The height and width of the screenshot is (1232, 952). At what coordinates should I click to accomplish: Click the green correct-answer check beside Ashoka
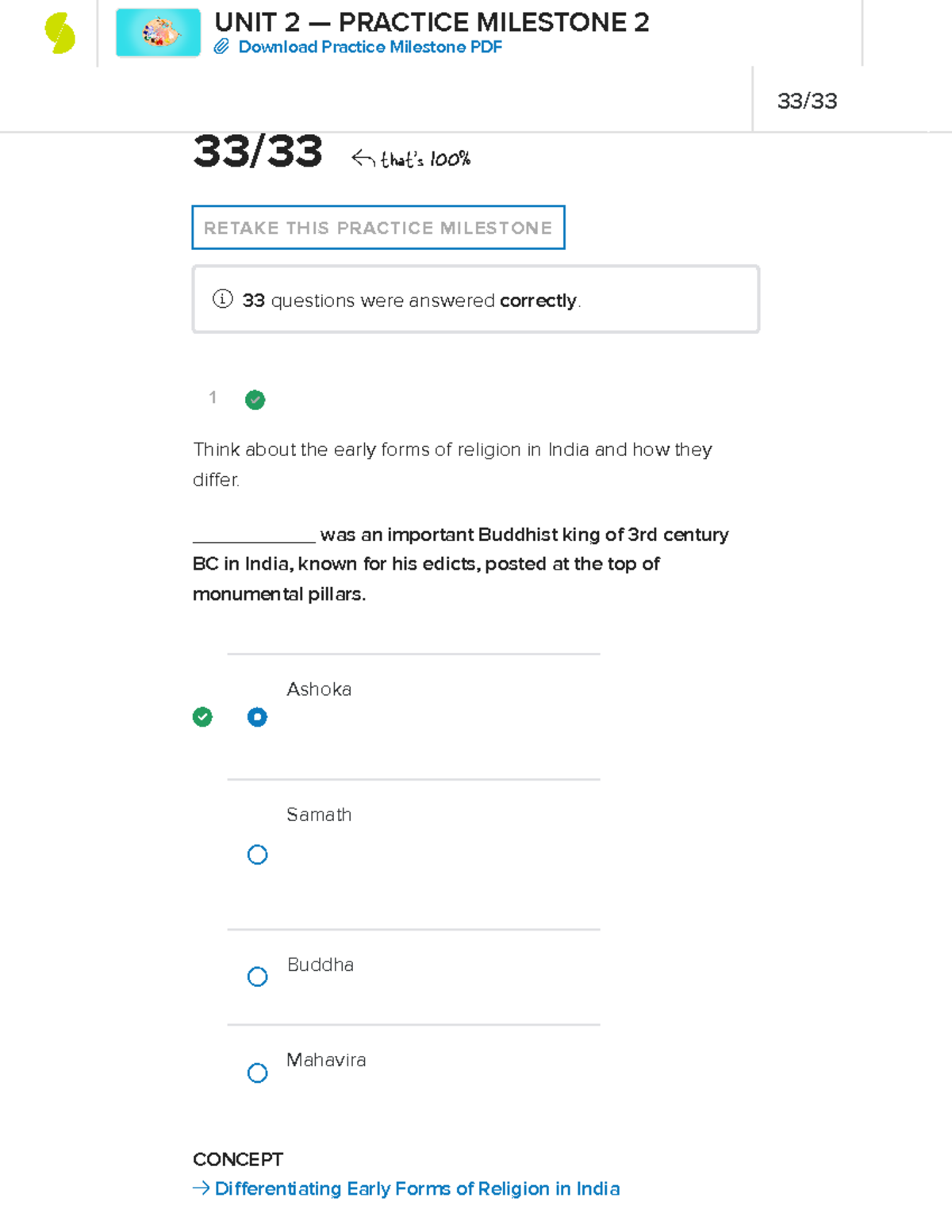(x=202, y=717)
